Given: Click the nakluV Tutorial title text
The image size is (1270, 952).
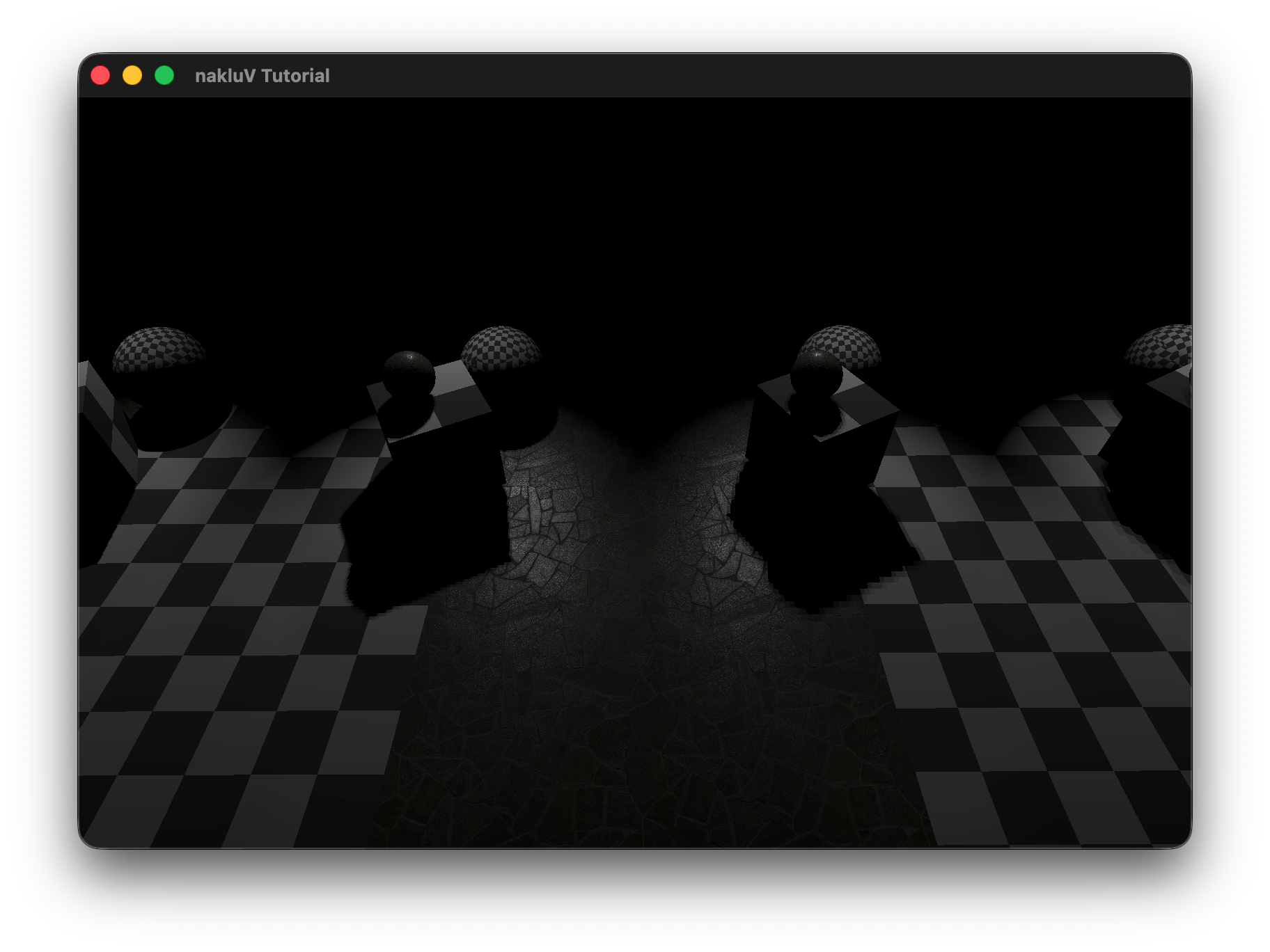Looking at the screenshot, I should 262,75.
